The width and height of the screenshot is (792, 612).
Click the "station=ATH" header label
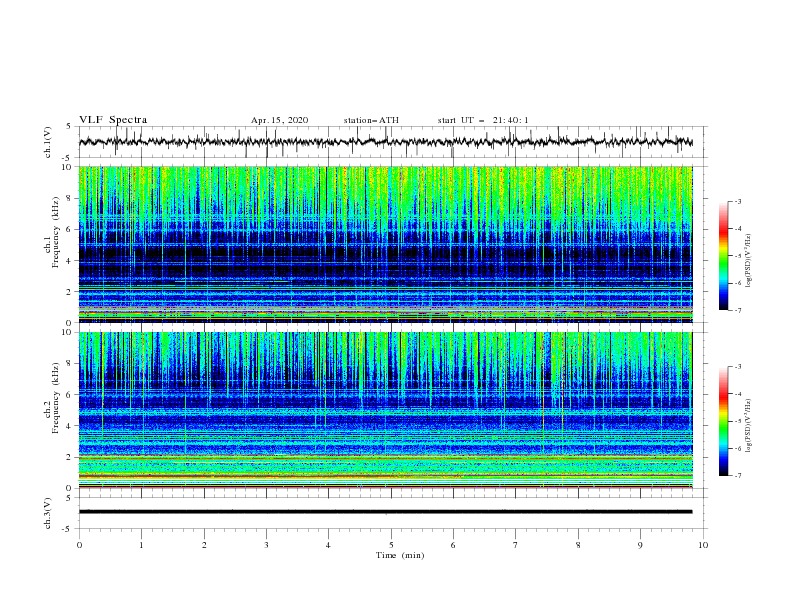tap(371, 120)
